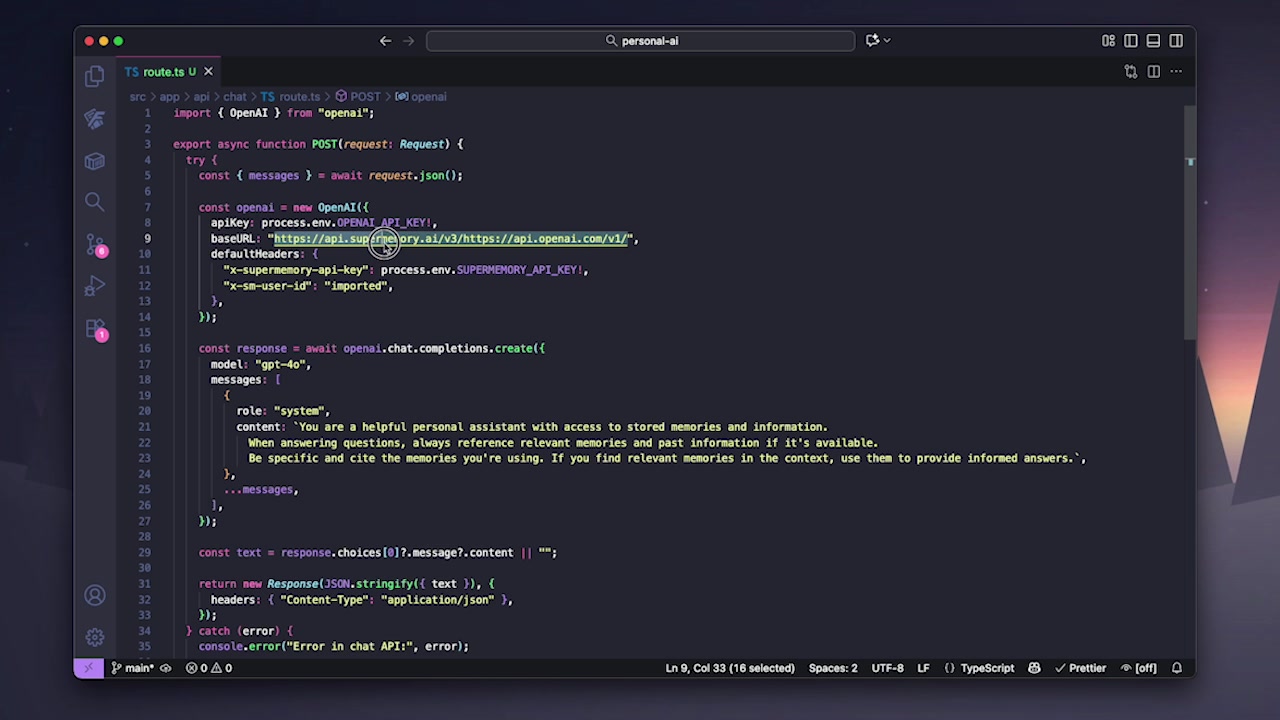Click the Prettier formatter status item
The image size is (1280, 720).
click(x=1081, y=667)
